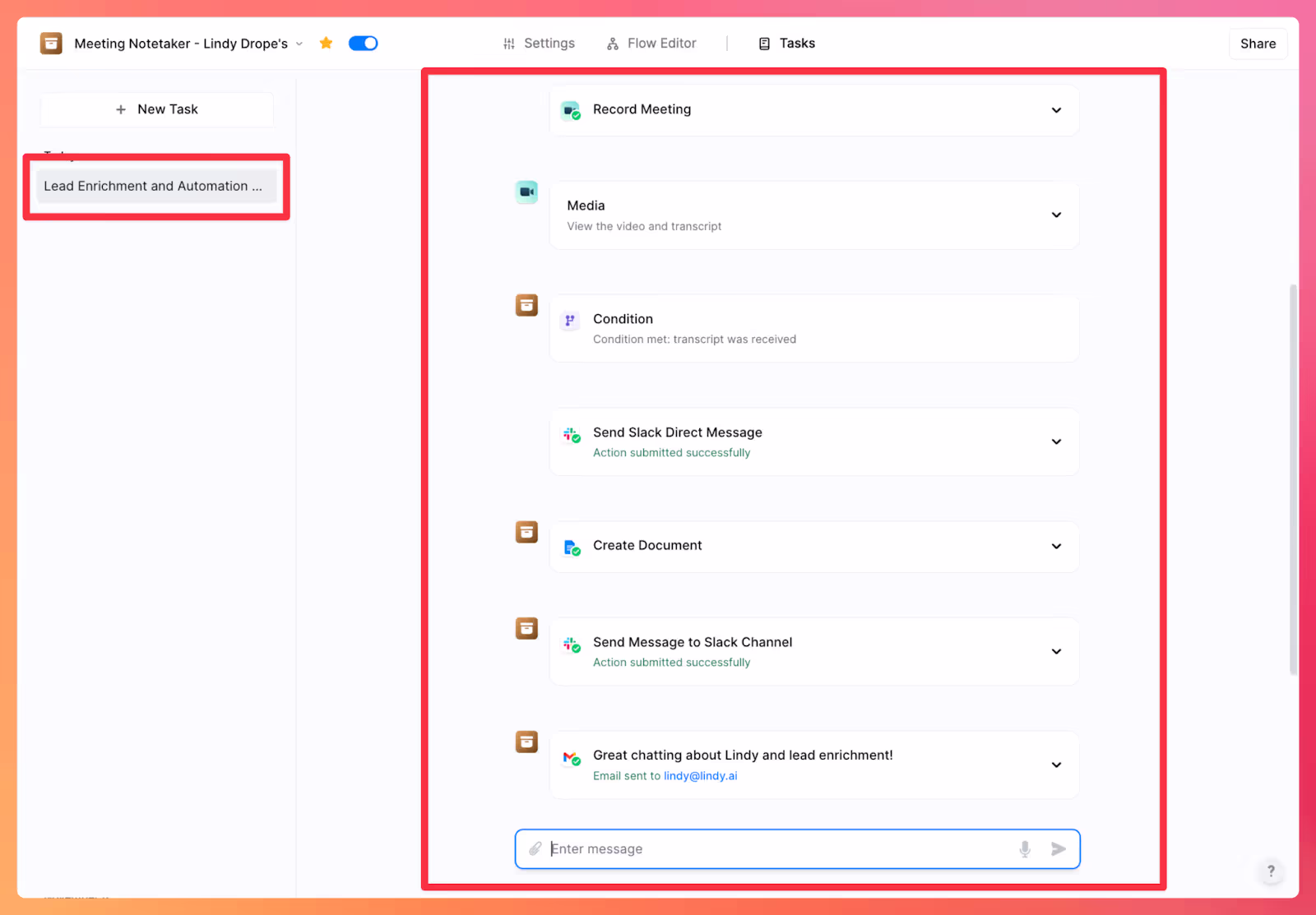Click the microphone voice input icon

point(1025,849)
